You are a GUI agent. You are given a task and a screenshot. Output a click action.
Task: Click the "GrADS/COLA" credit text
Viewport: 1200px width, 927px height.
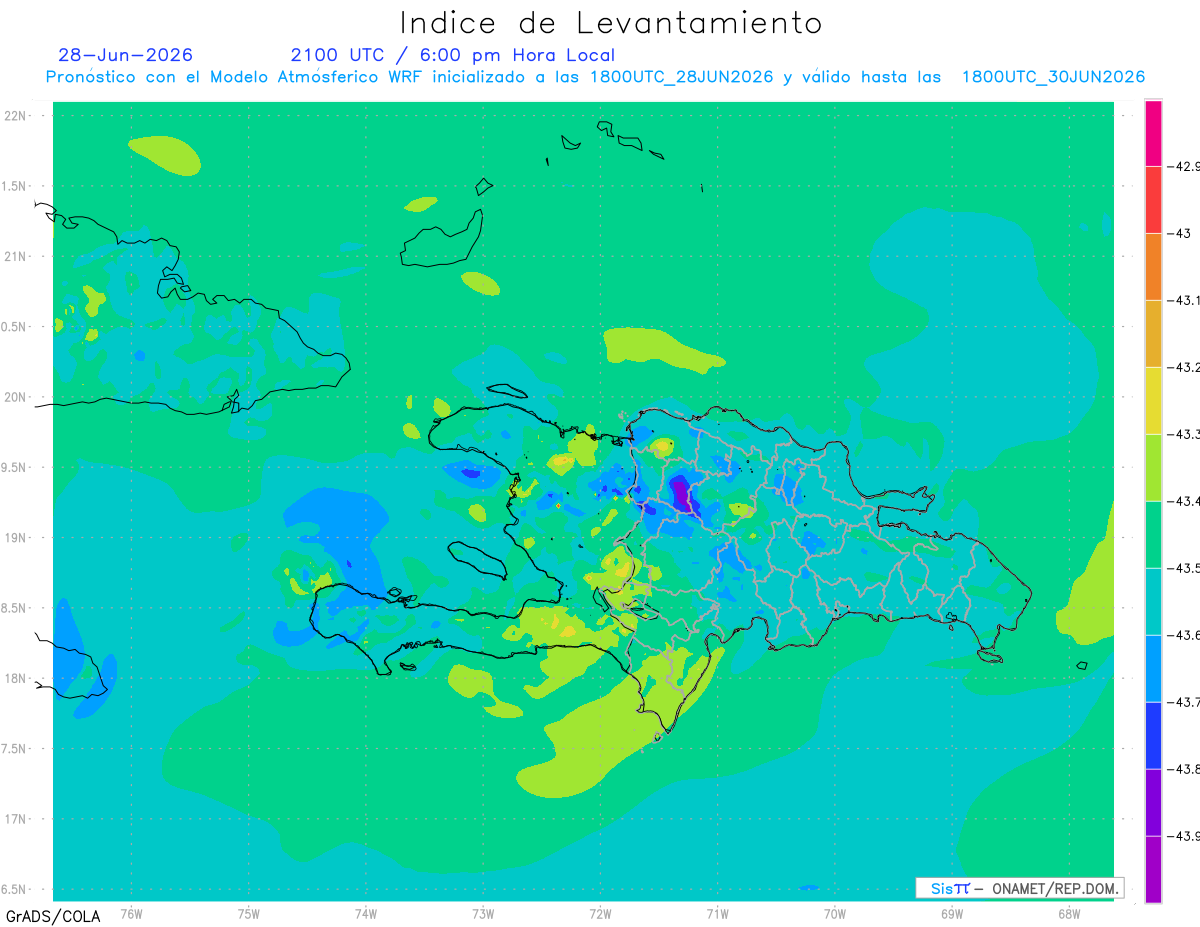[x=53, y=916]
